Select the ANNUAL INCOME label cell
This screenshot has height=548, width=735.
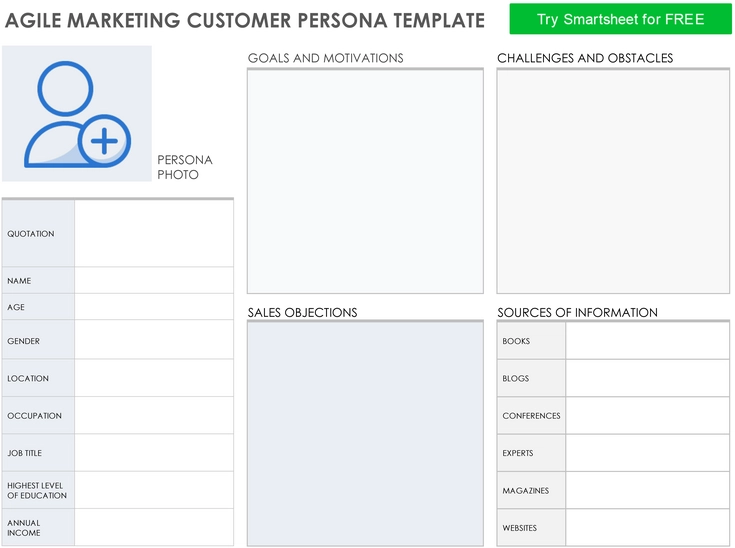[38, 527]
